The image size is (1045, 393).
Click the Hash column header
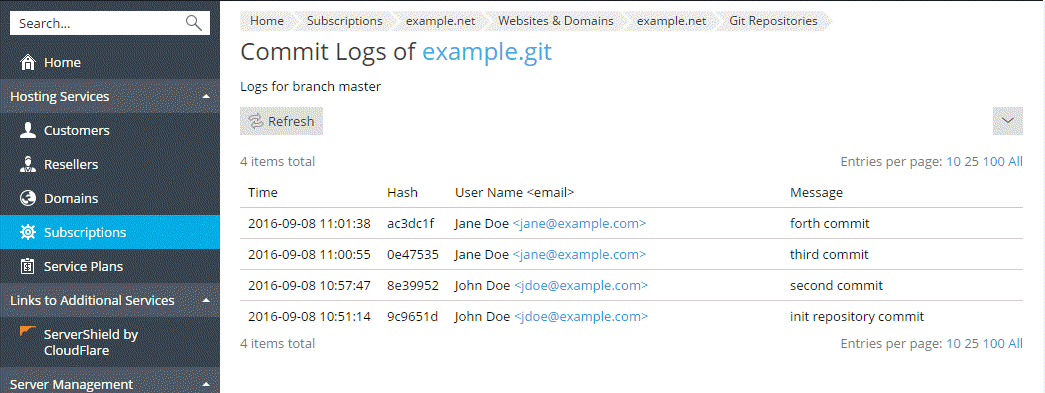[x=403, y=193]
